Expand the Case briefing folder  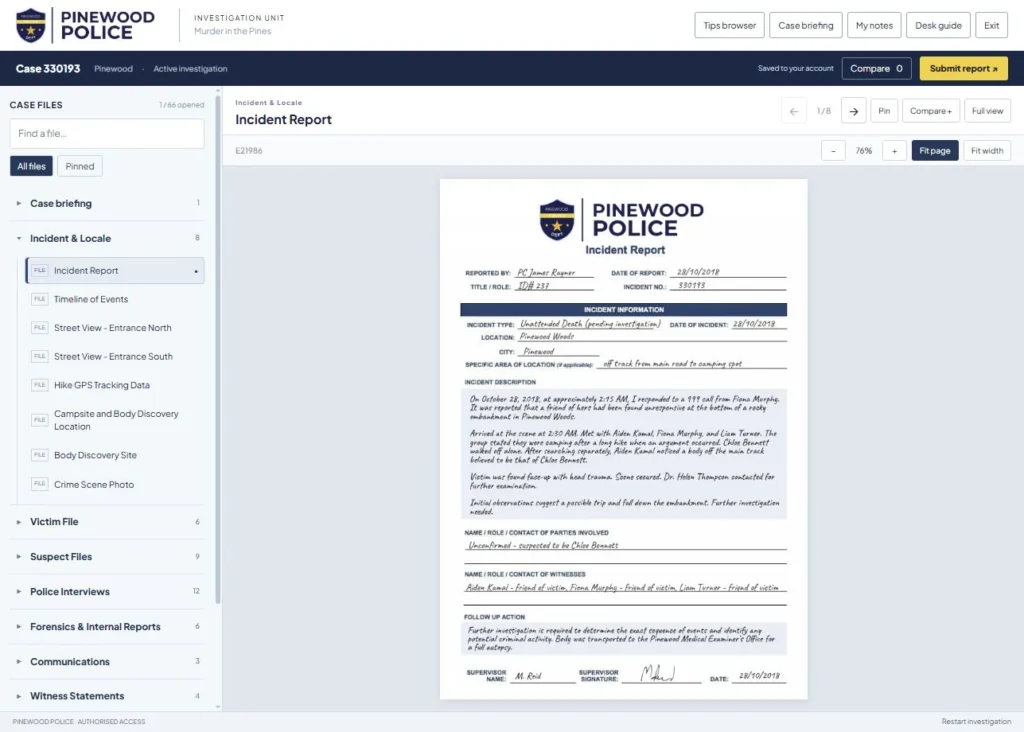pos(107,203)
